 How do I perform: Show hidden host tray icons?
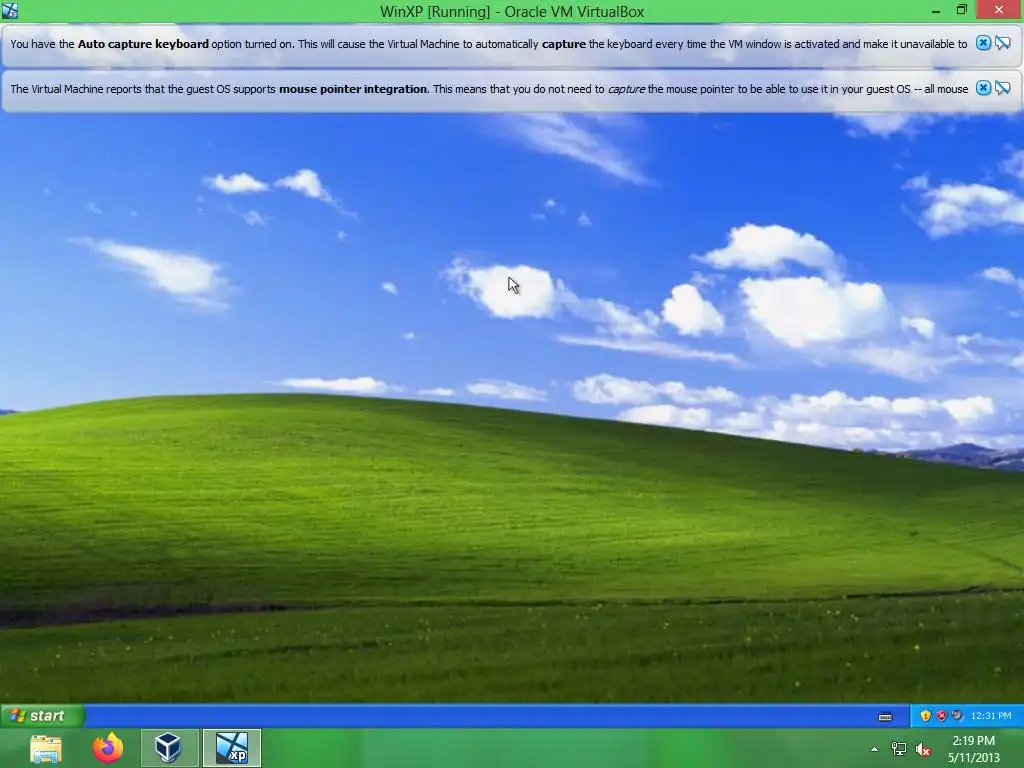[874, 749]
